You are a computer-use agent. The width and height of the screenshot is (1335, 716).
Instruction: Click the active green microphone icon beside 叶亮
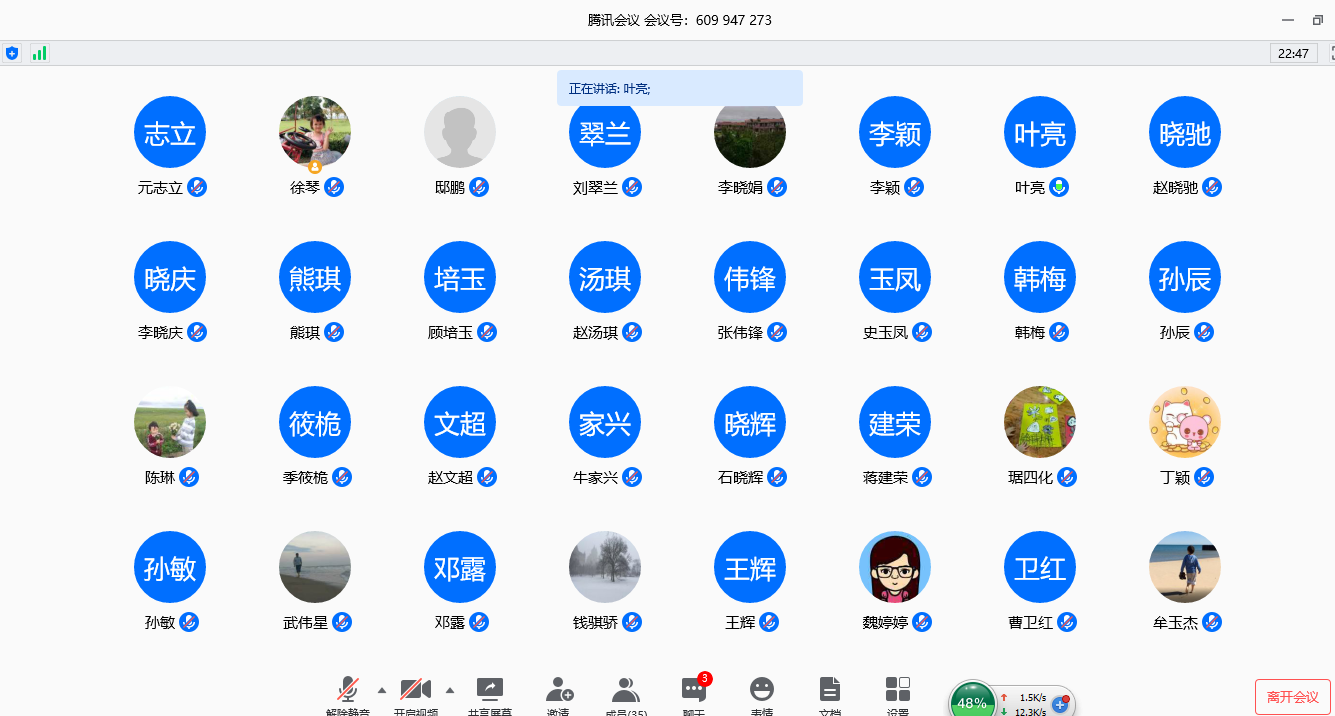(x=1059, y=187)
